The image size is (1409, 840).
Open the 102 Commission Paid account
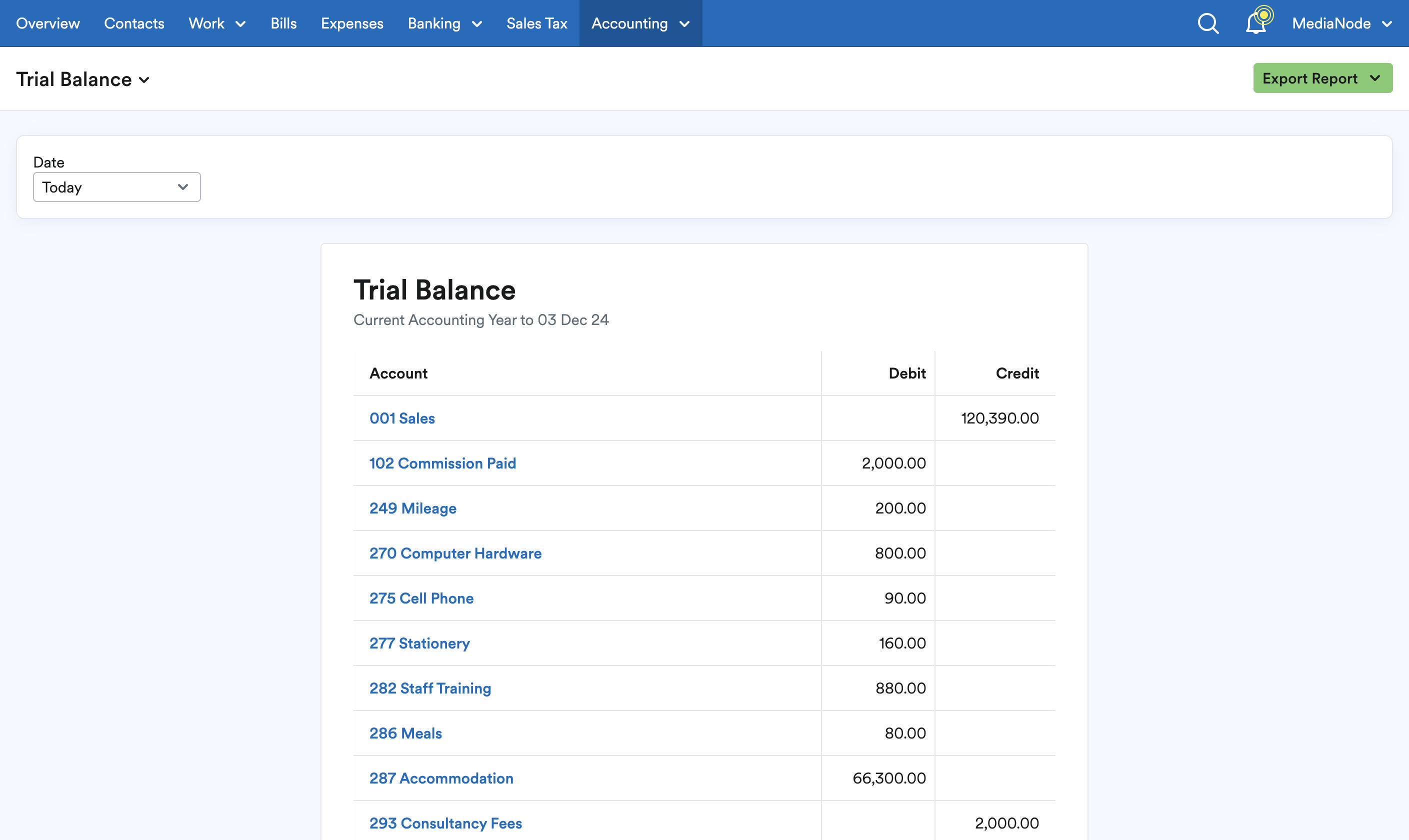pos(442,463)
